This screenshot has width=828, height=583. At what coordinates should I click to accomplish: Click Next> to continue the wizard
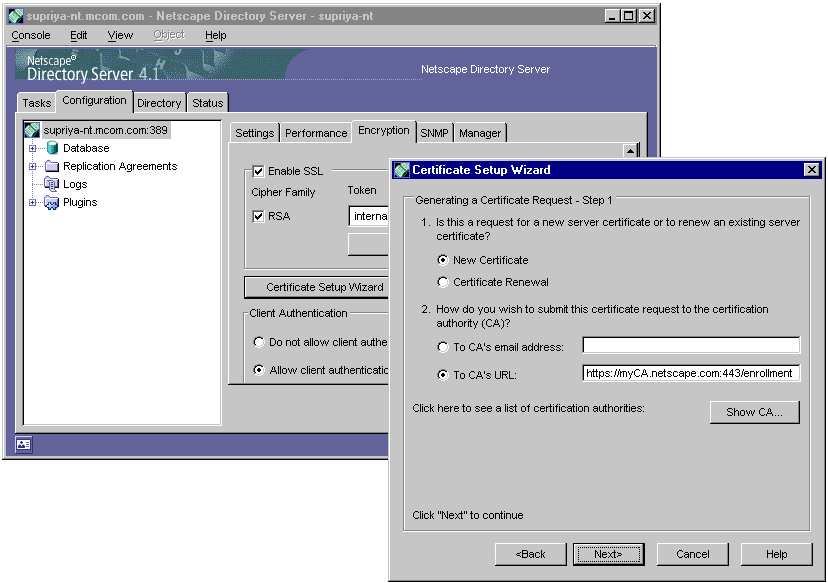[x=608, y=554]
